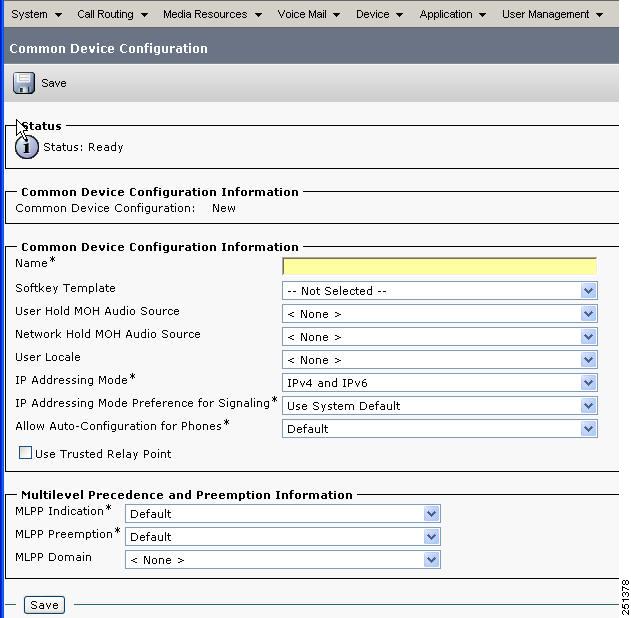Viewport: 631px width, 618px height.
Task: Open the IP Addressing Mode dropdown
Action: coord(440,382)
